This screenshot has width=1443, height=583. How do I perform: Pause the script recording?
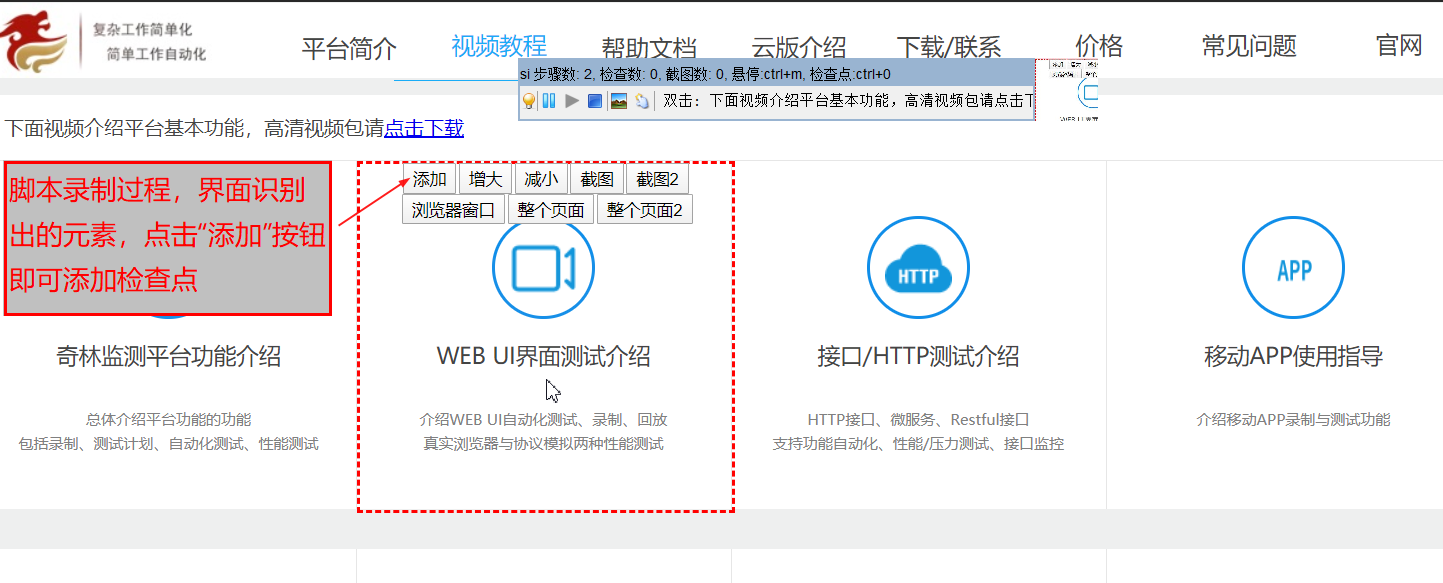(x=549, y=101)
